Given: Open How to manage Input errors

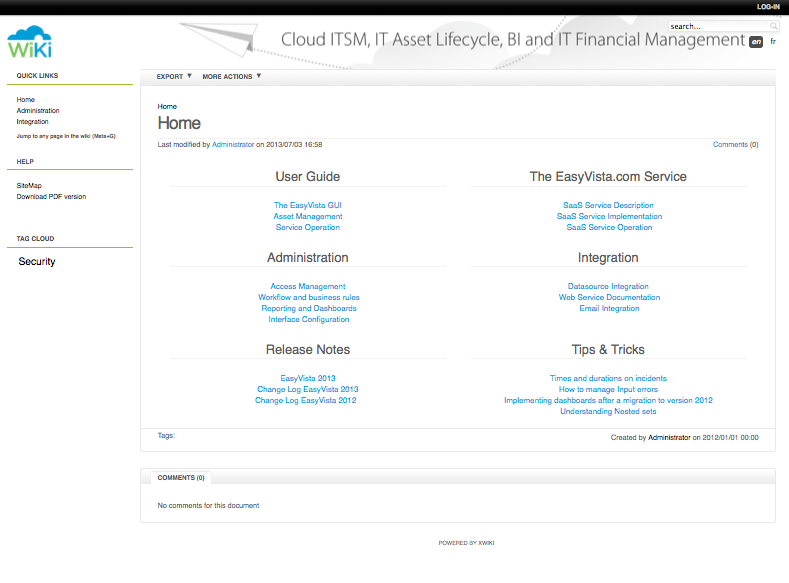Looking at the screenshot, I should (608, 389).
